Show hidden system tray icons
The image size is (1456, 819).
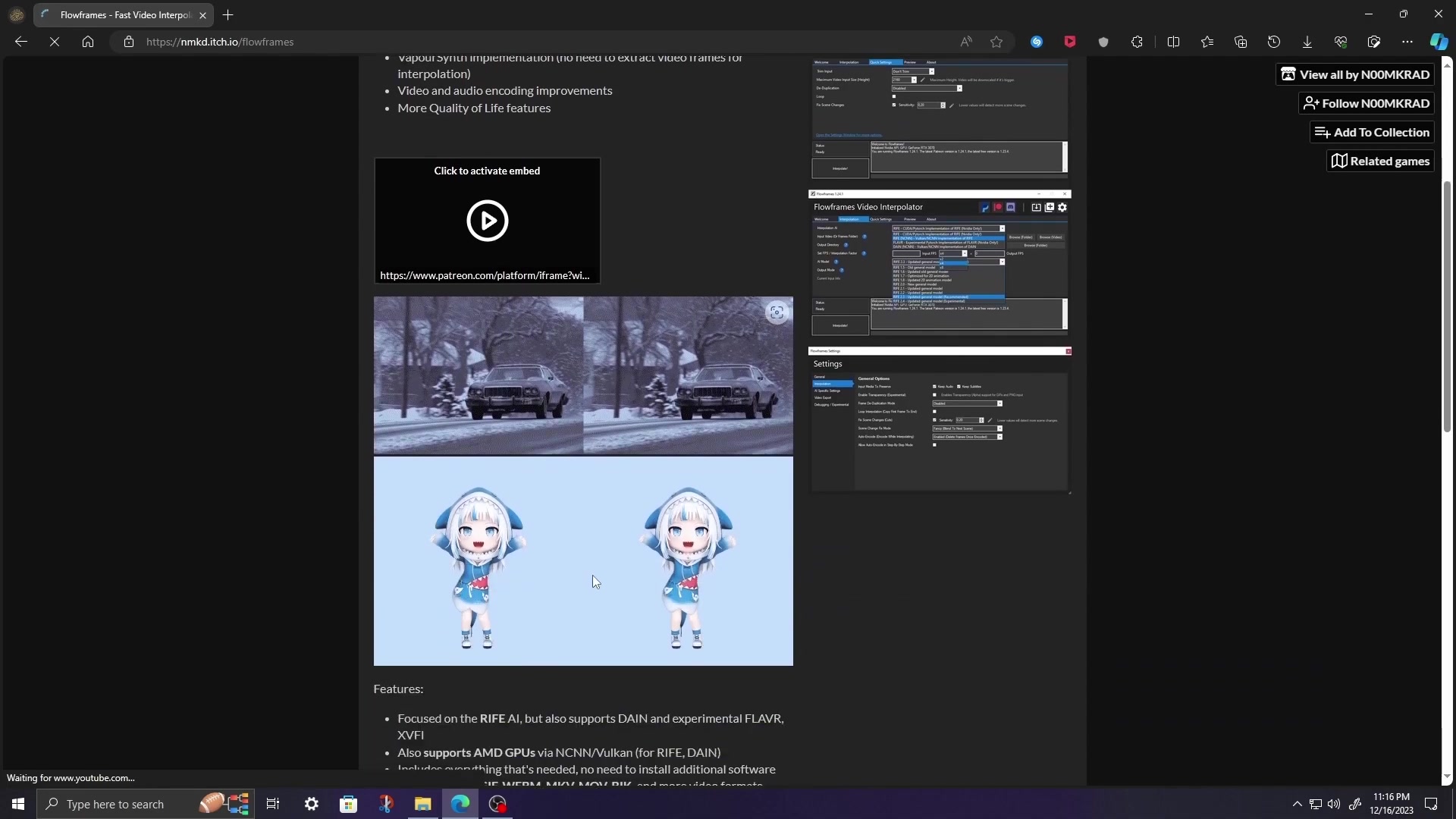pos(1298,804)
